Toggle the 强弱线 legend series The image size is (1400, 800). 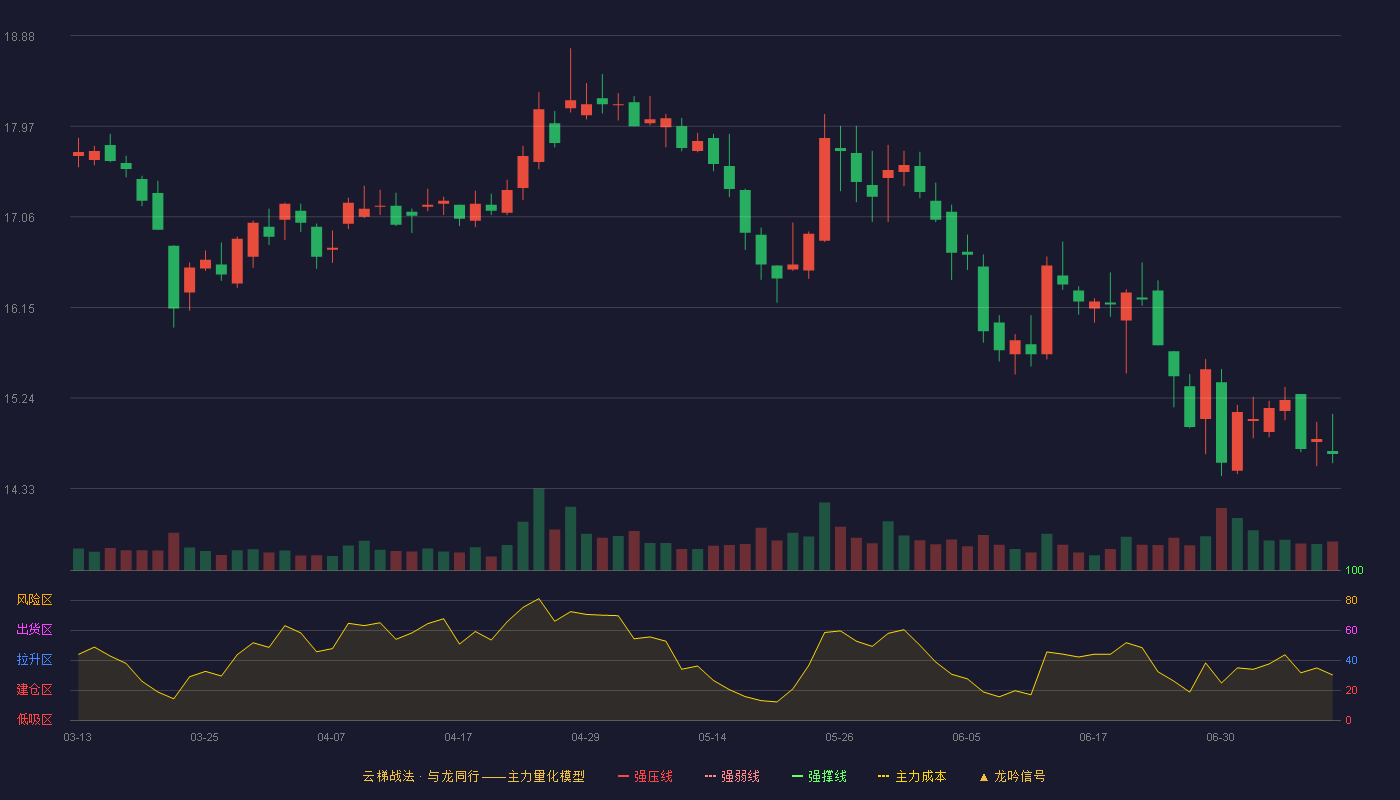[x=732, y=776]
